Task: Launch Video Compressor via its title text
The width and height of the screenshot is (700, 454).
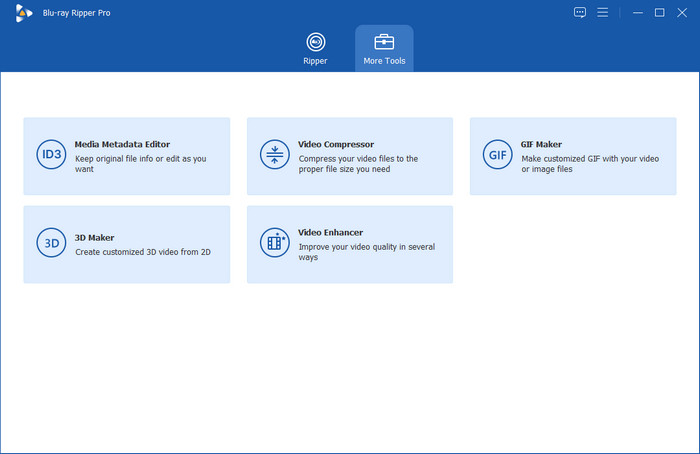Action: [x=335, y=144]
